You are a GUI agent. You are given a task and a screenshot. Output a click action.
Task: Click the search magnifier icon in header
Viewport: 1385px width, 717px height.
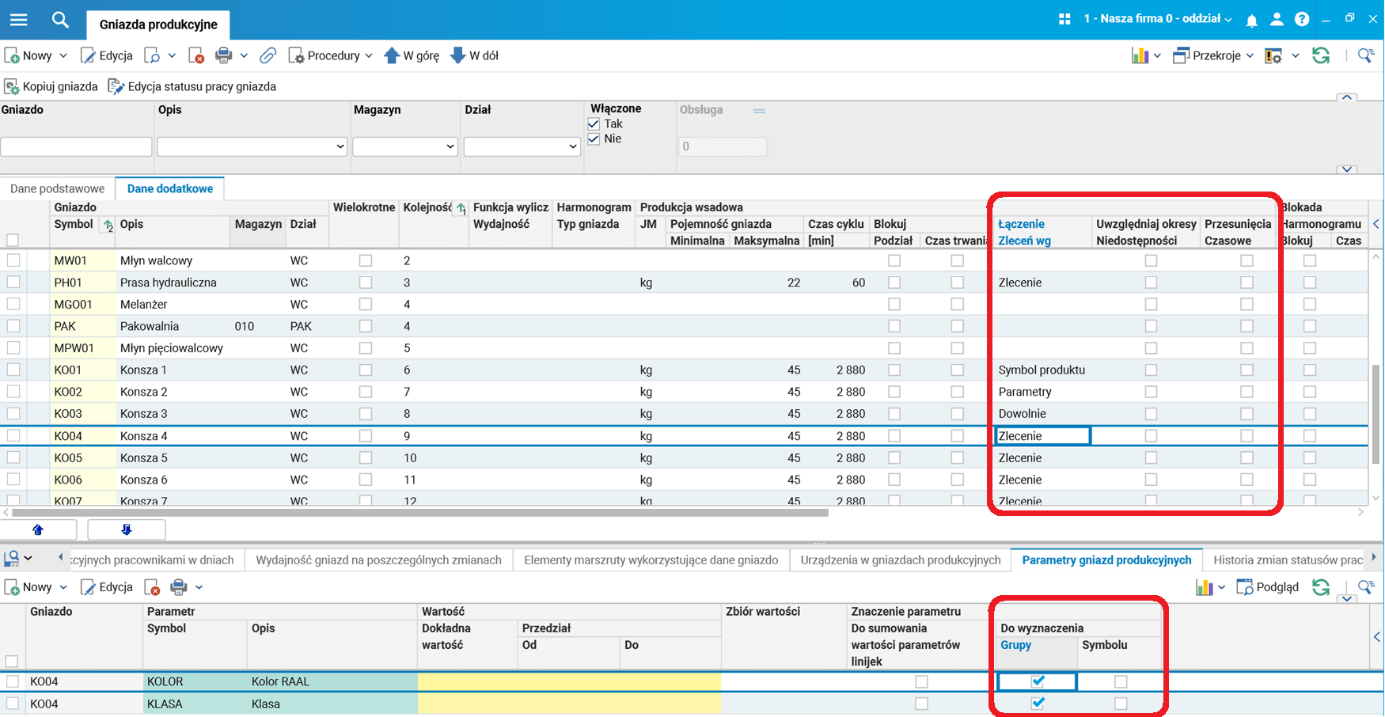point(60,20)
